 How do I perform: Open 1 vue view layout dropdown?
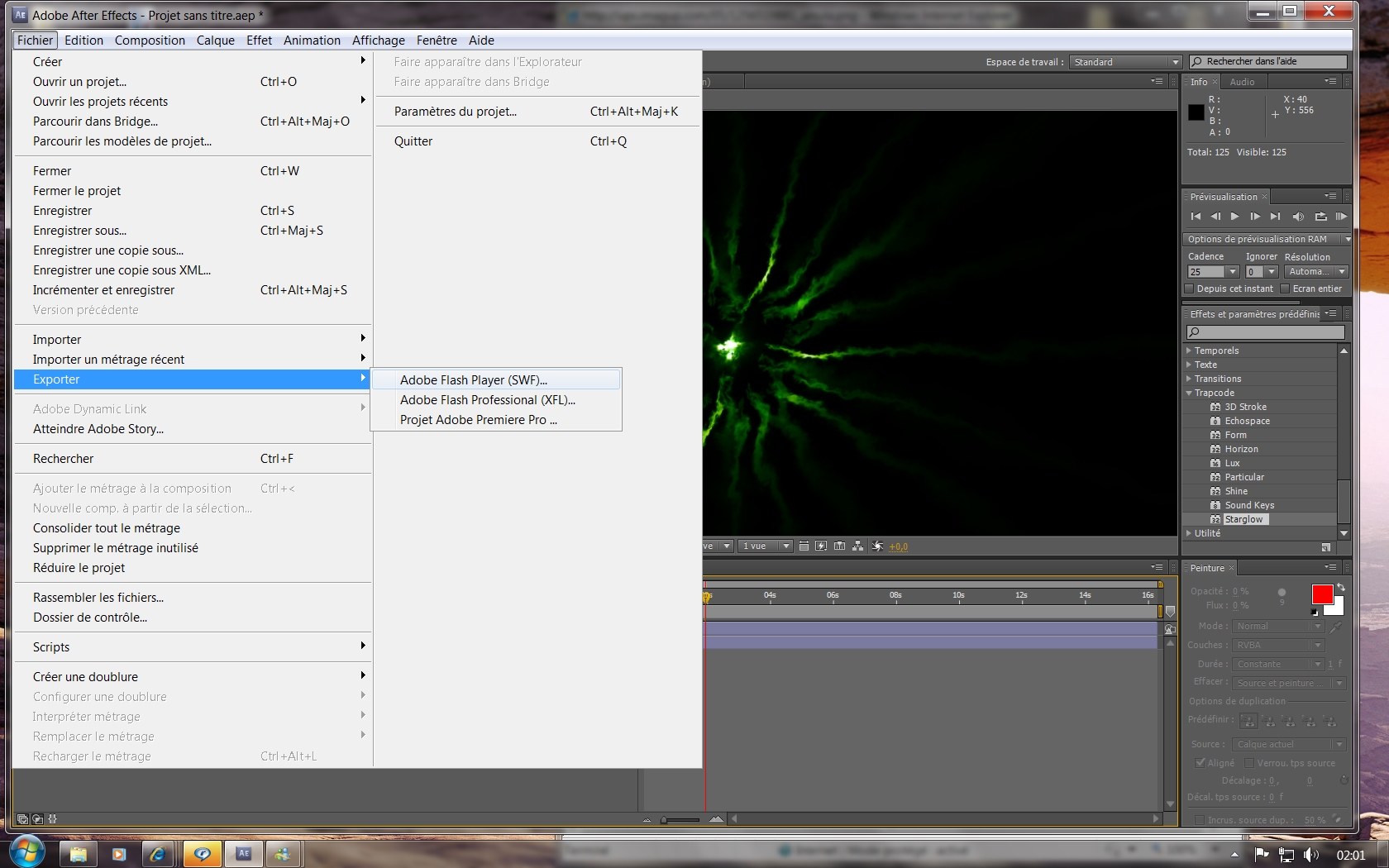tap(766, 546)
